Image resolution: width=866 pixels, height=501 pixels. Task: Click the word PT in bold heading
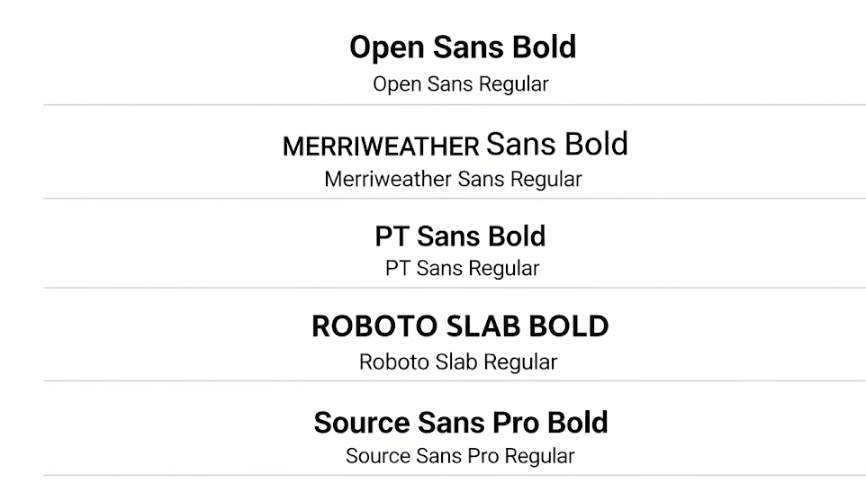[x=392, y=236]
